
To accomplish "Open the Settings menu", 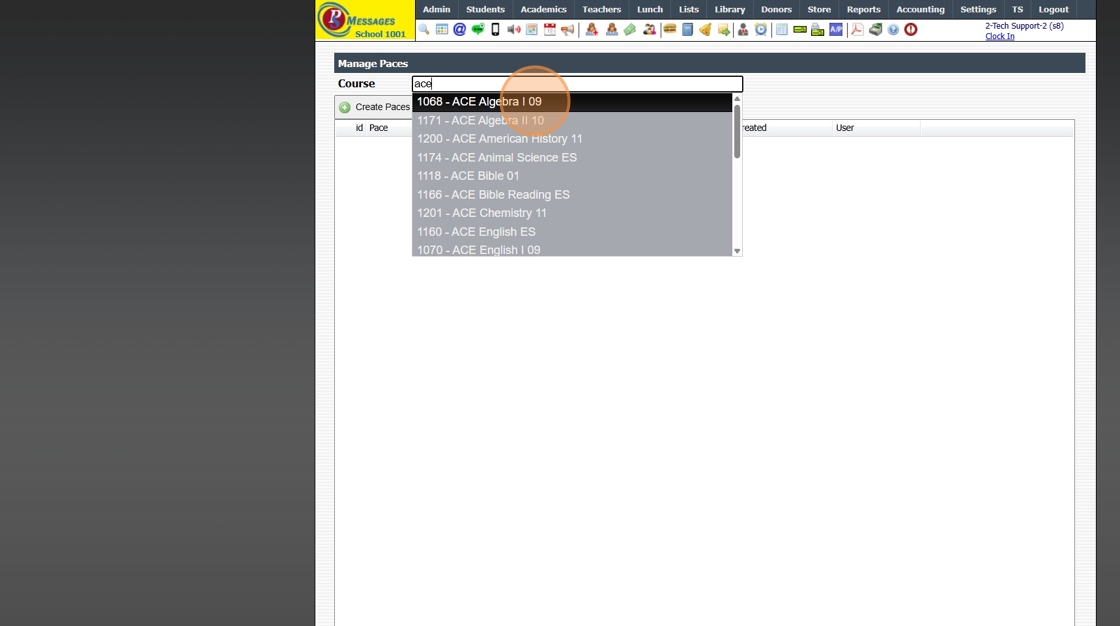I will tap(978, 9).
